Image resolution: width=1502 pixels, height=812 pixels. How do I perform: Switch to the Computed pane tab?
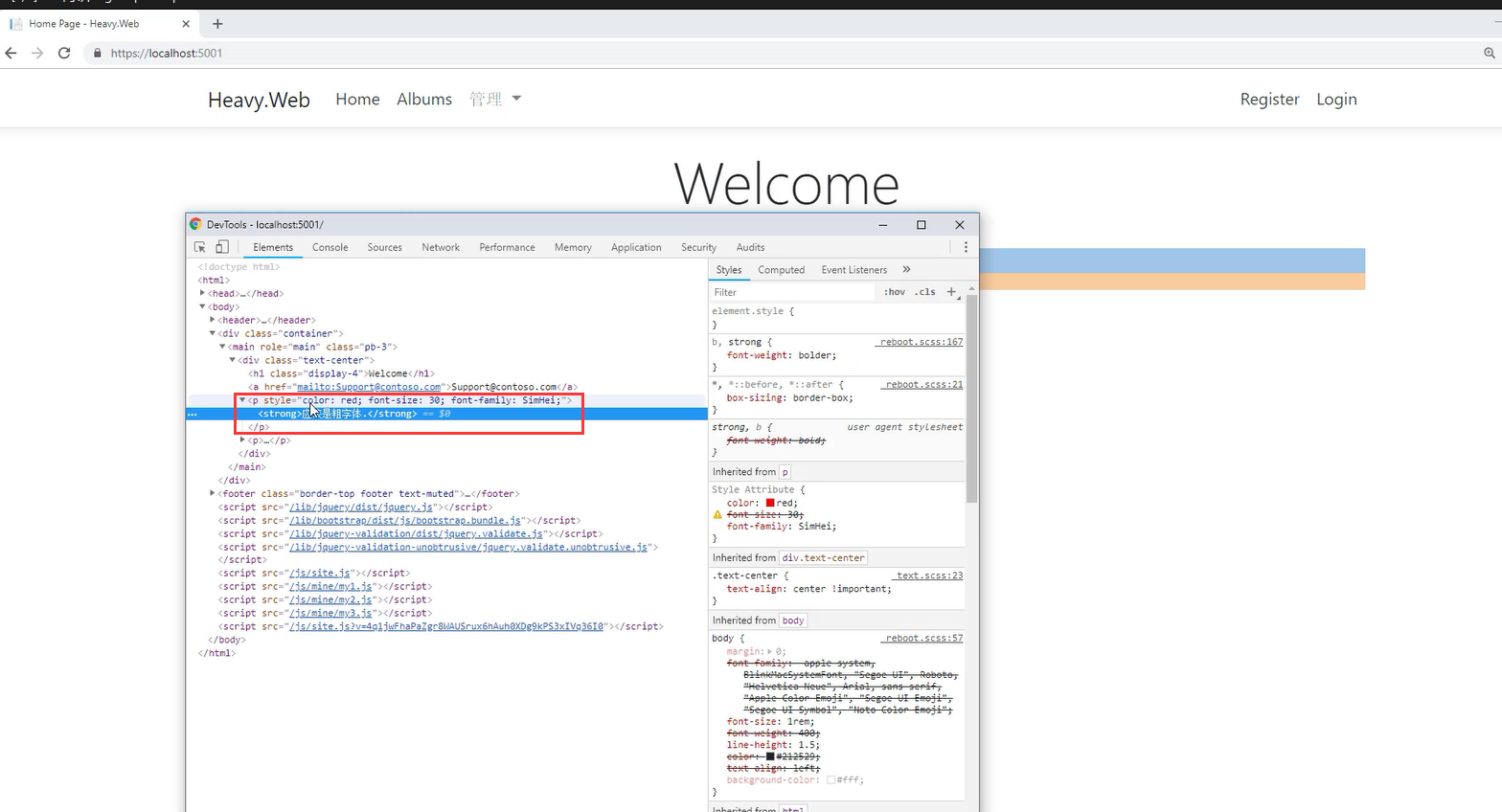[781, 270]
